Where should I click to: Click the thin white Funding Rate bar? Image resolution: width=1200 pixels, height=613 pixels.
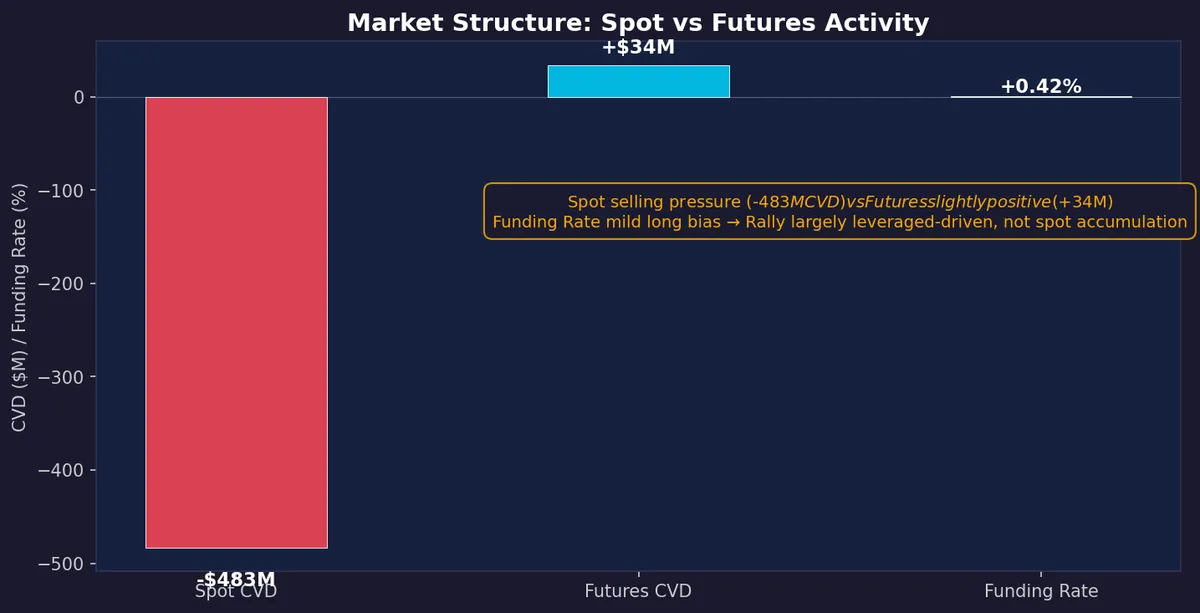click(1041, 97)
